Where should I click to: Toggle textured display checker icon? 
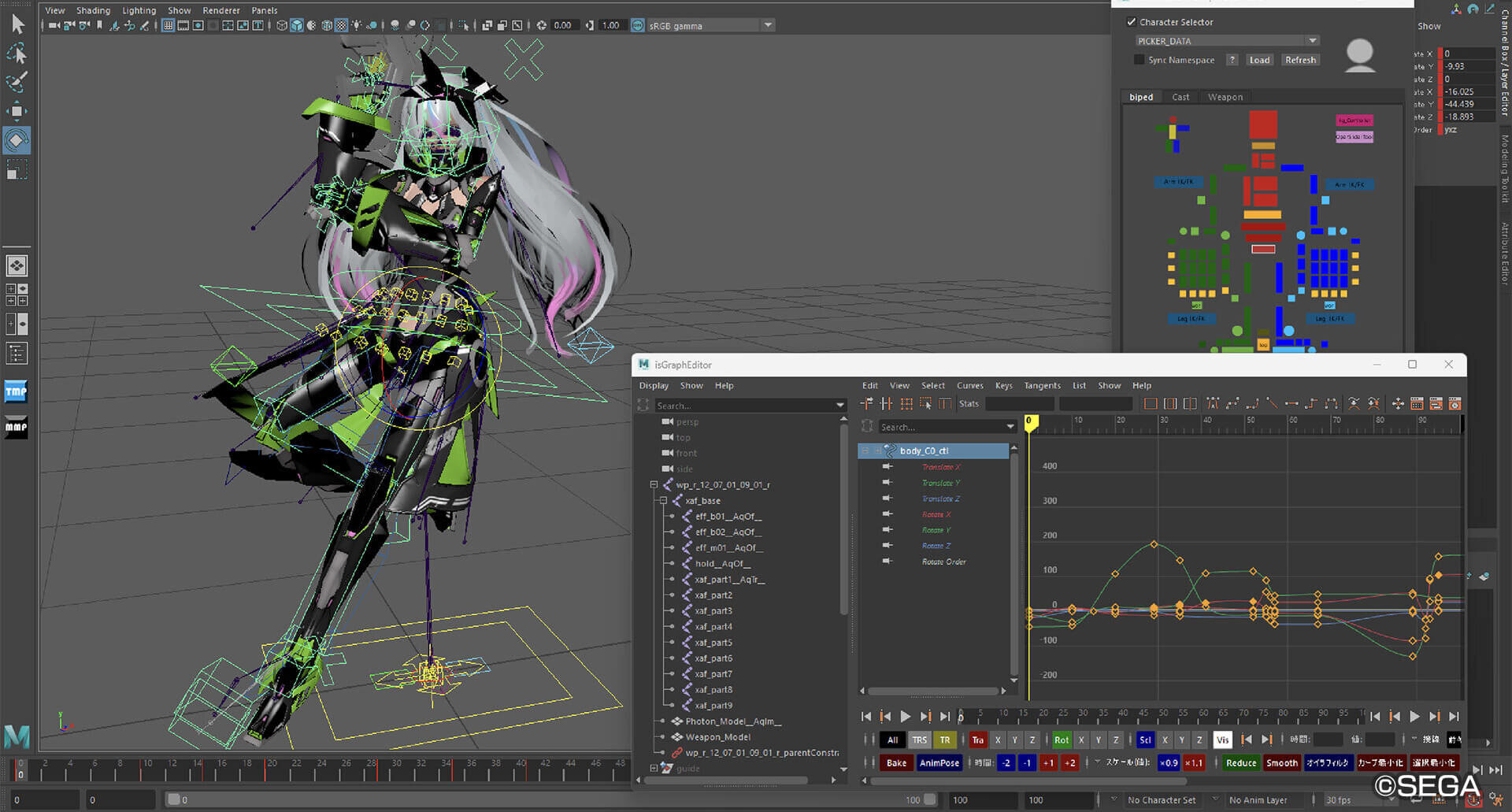click(342, 25)
